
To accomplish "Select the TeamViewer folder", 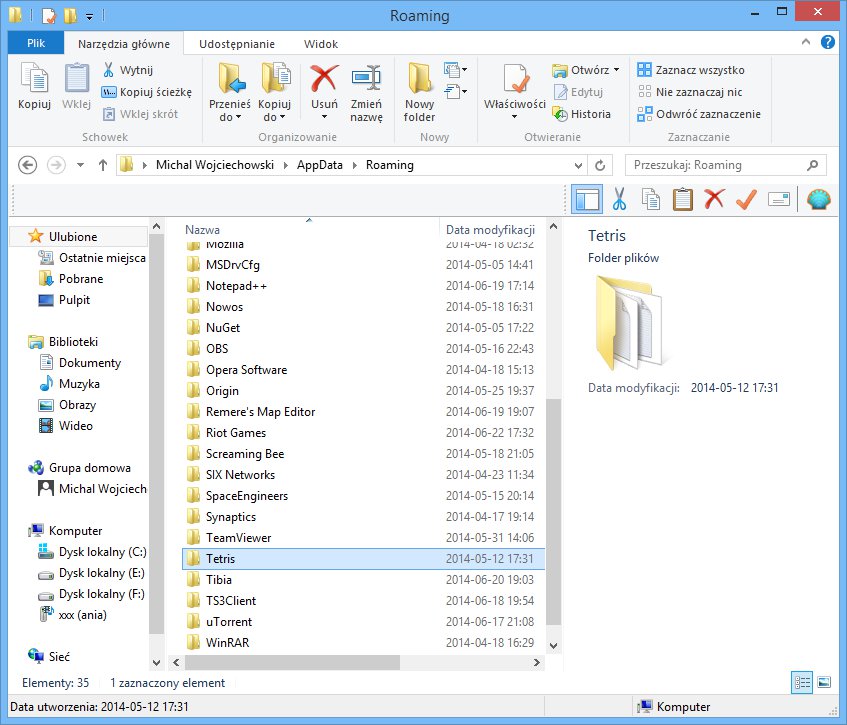I will click(363, 538).
